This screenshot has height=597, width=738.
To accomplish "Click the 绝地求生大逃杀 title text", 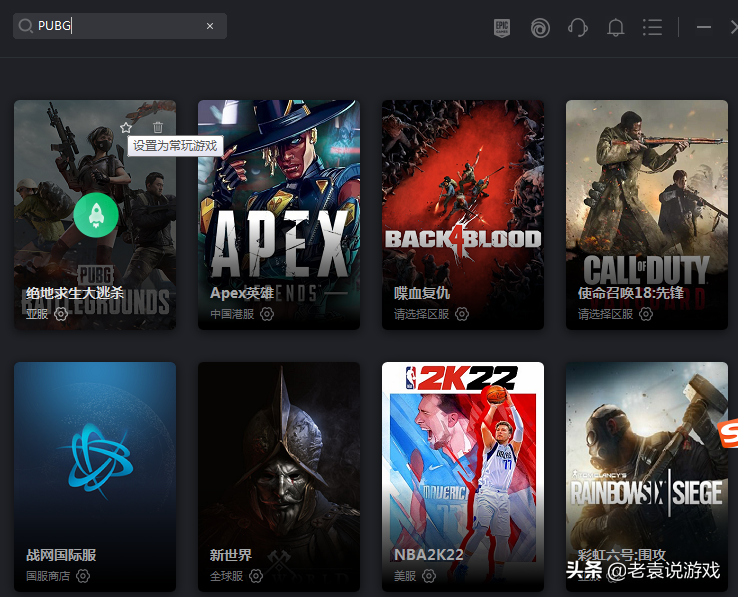I will pos(75,293).
